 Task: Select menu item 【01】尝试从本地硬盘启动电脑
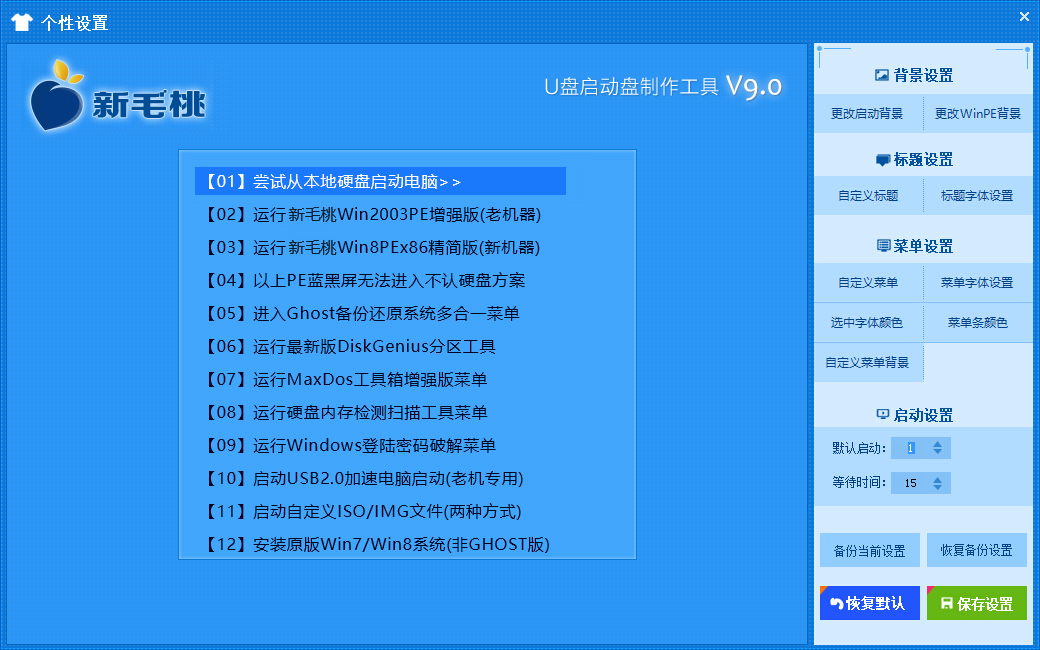[x=380, y=181]
